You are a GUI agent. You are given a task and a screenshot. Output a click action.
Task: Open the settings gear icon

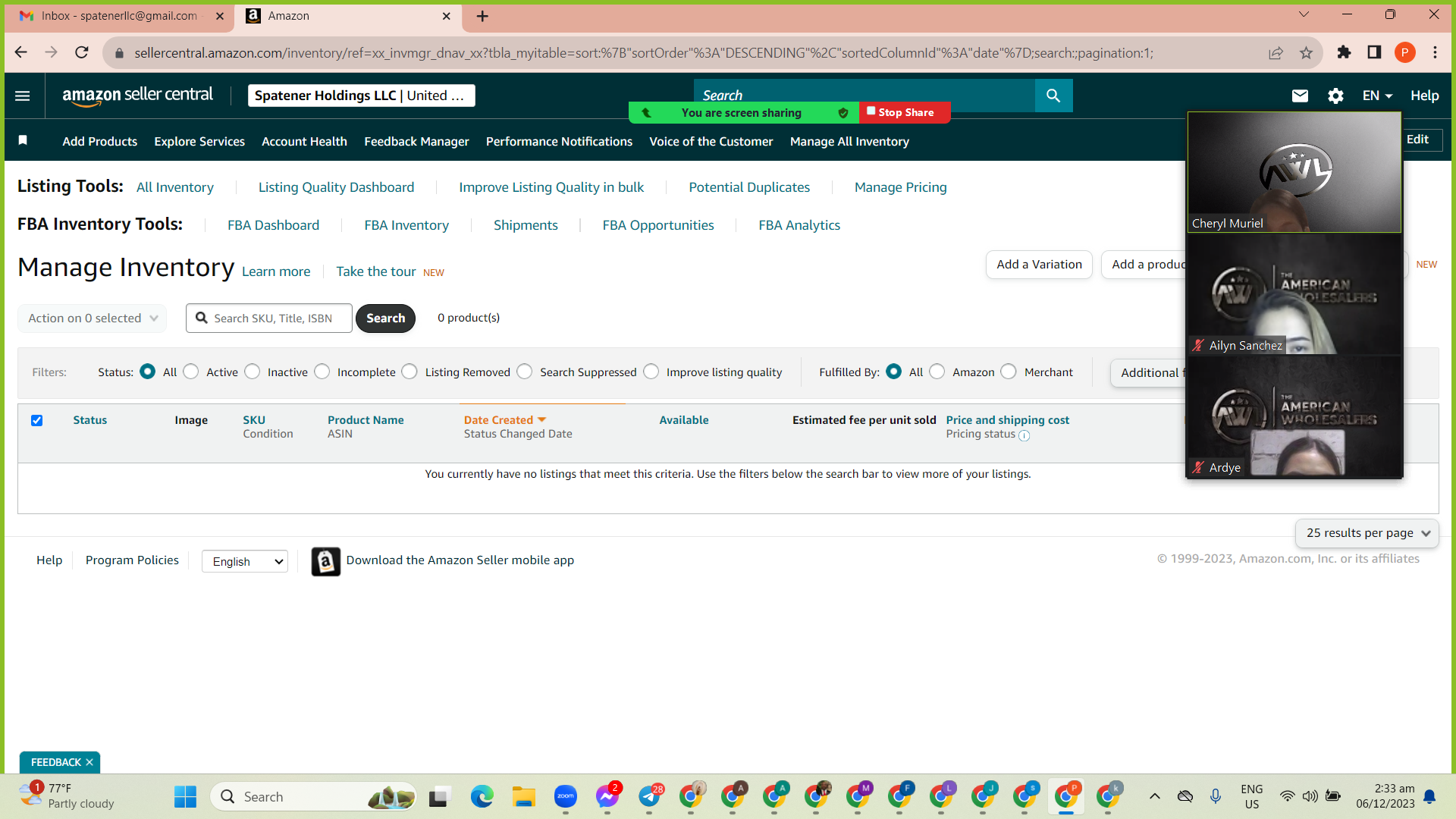1335,96
